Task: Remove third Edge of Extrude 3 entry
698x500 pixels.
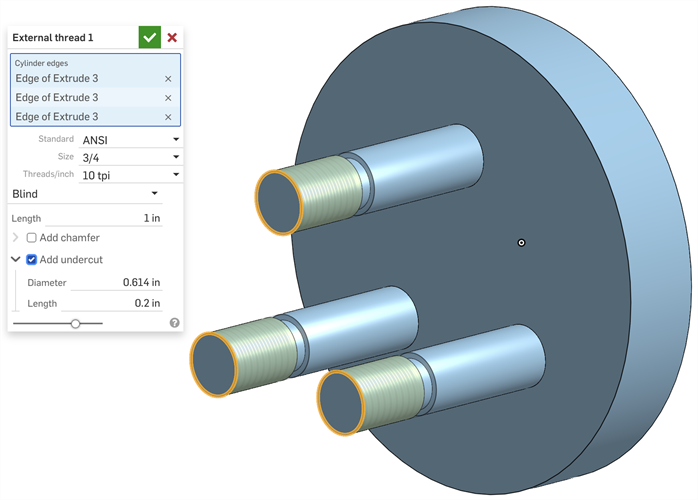Action: [x=168, y=117]
